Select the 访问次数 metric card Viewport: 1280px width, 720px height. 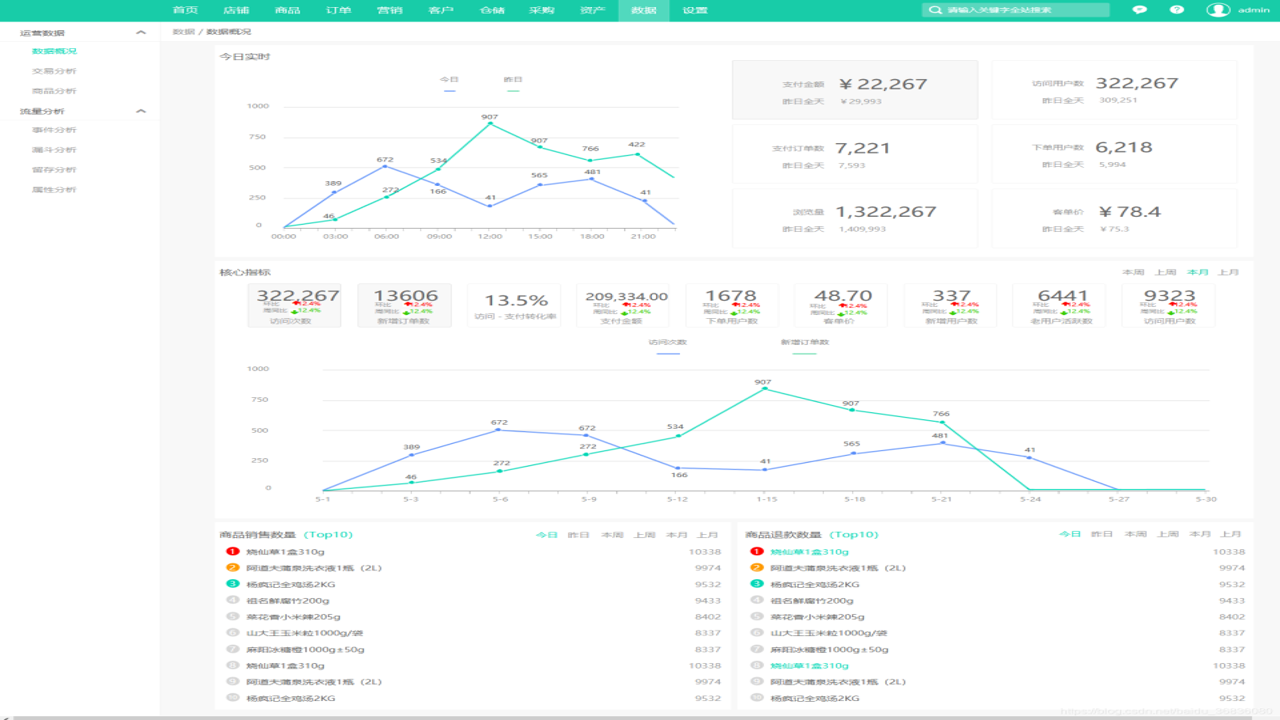point(298,305)
